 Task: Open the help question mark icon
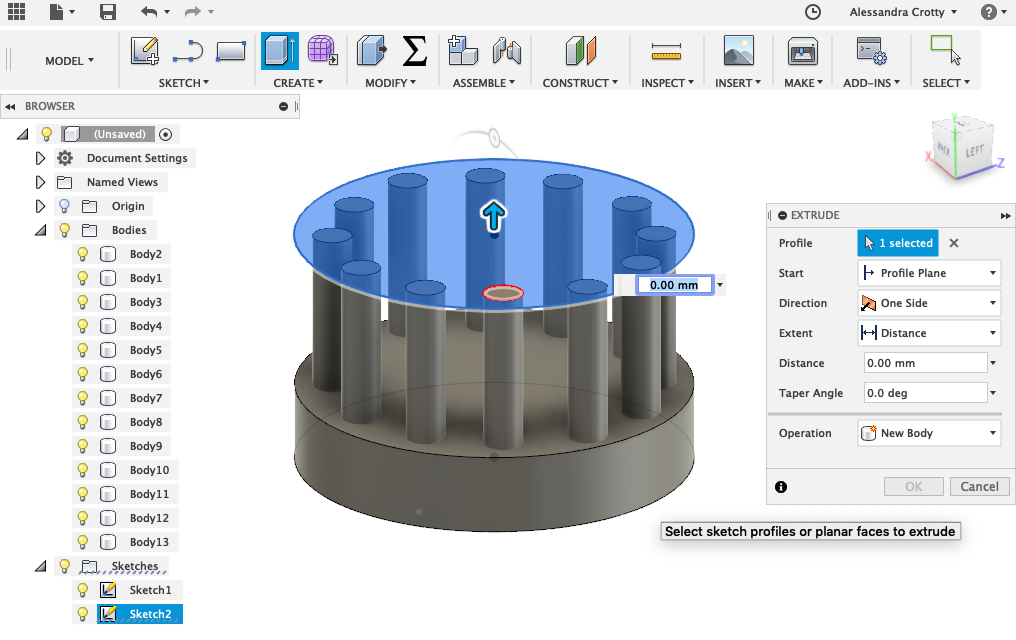coord(988,12)
